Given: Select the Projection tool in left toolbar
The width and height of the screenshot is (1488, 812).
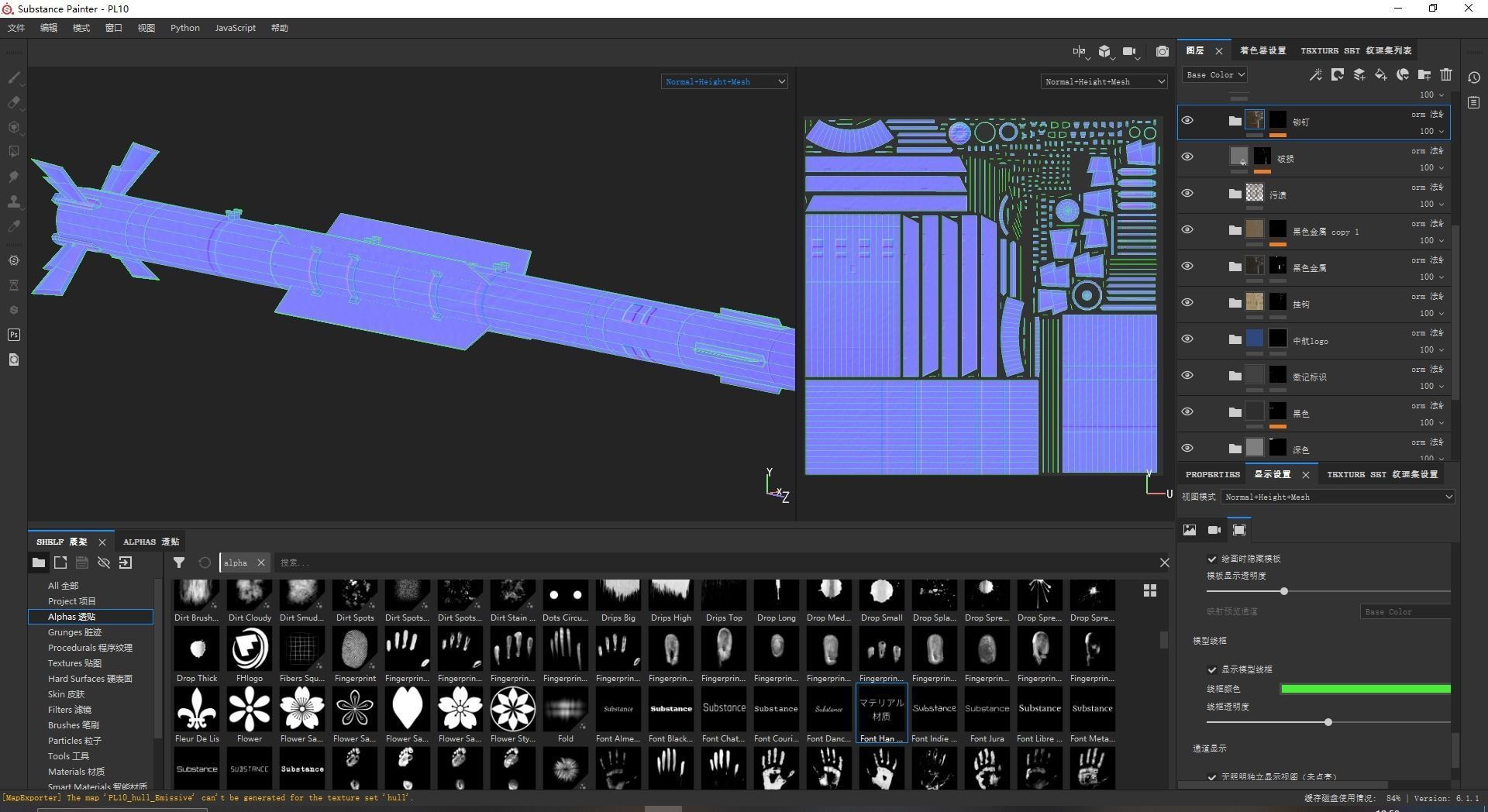Looking at the screenshot, I should pos(14,127).
